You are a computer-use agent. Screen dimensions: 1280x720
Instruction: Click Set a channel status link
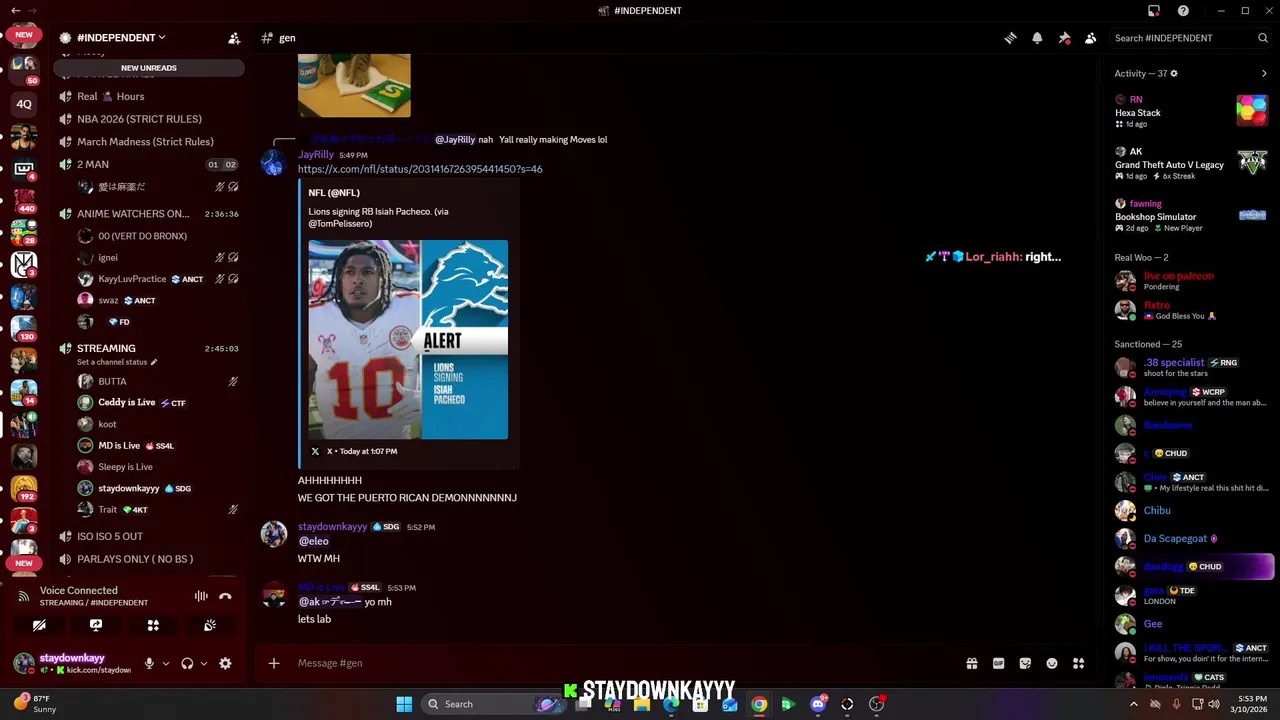(117, 362)
